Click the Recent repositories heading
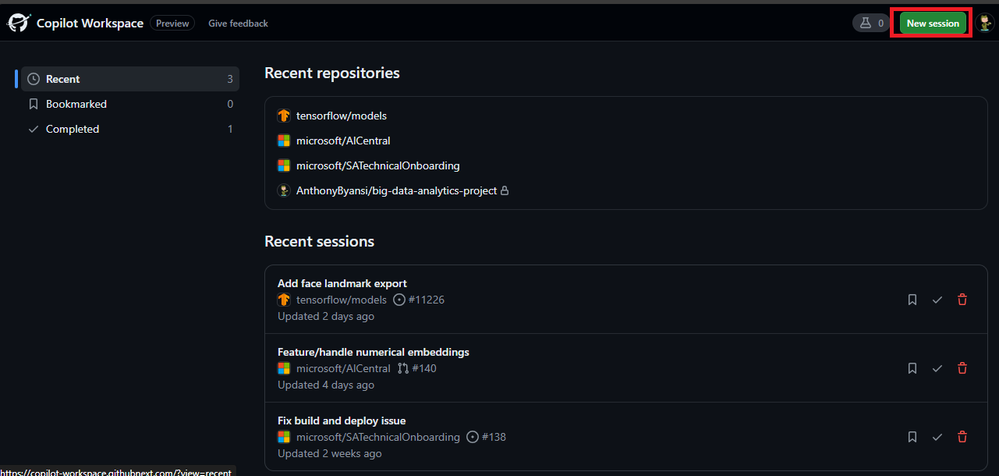 [332, 73]
